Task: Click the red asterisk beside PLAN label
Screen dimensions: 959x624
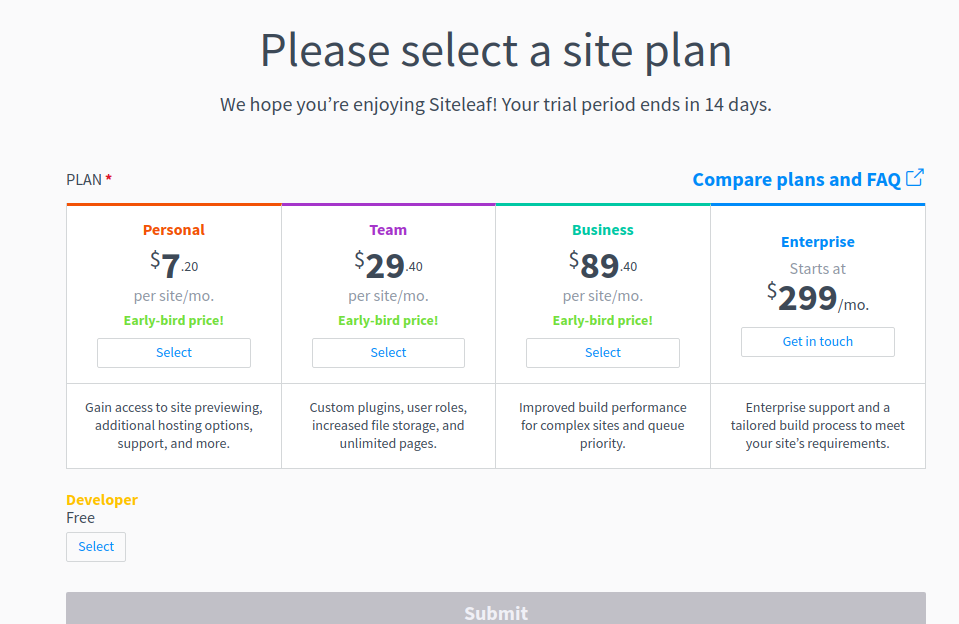Action: pos(109,179)
